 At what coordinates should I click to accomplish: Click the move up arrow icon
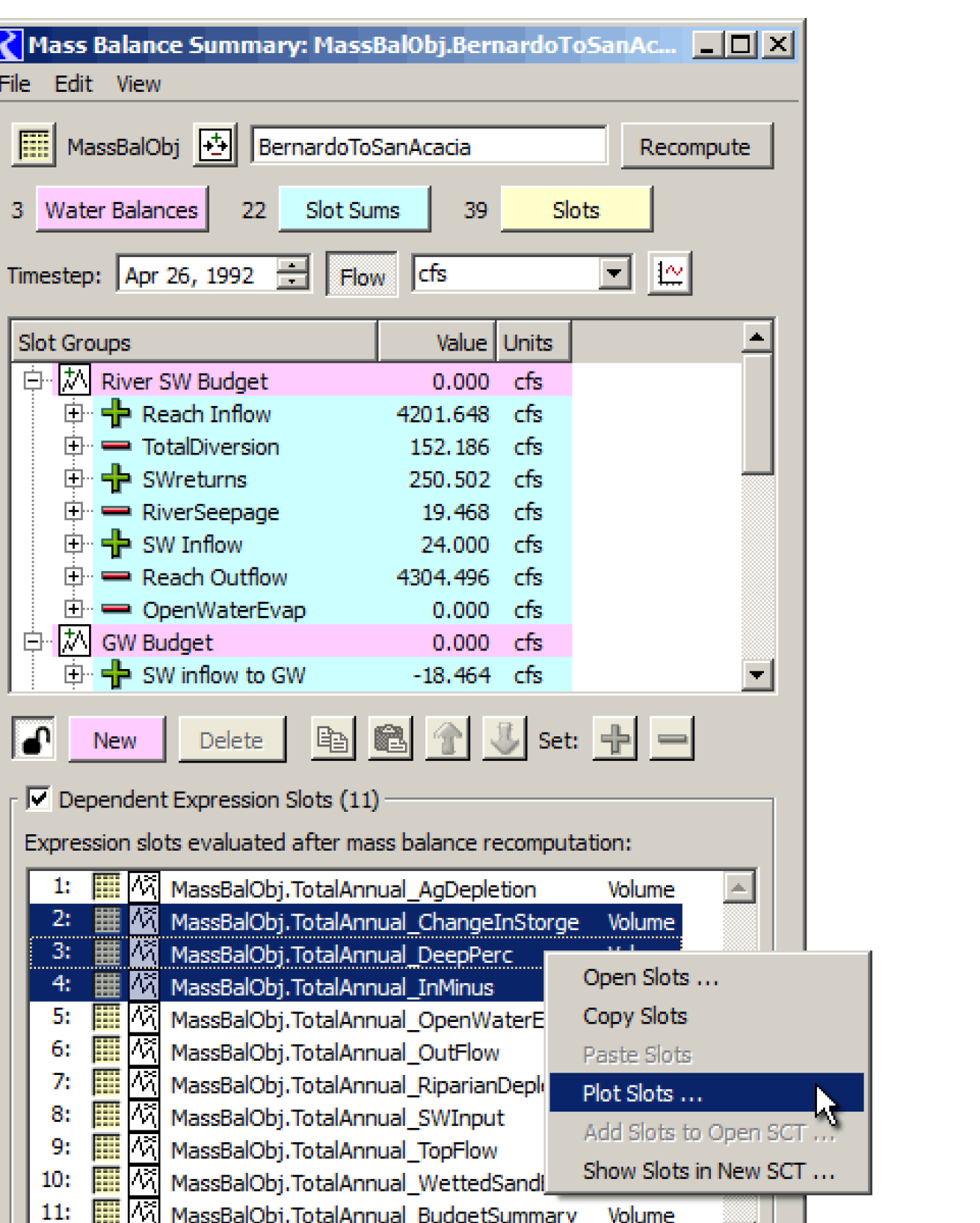pos(448,740)
